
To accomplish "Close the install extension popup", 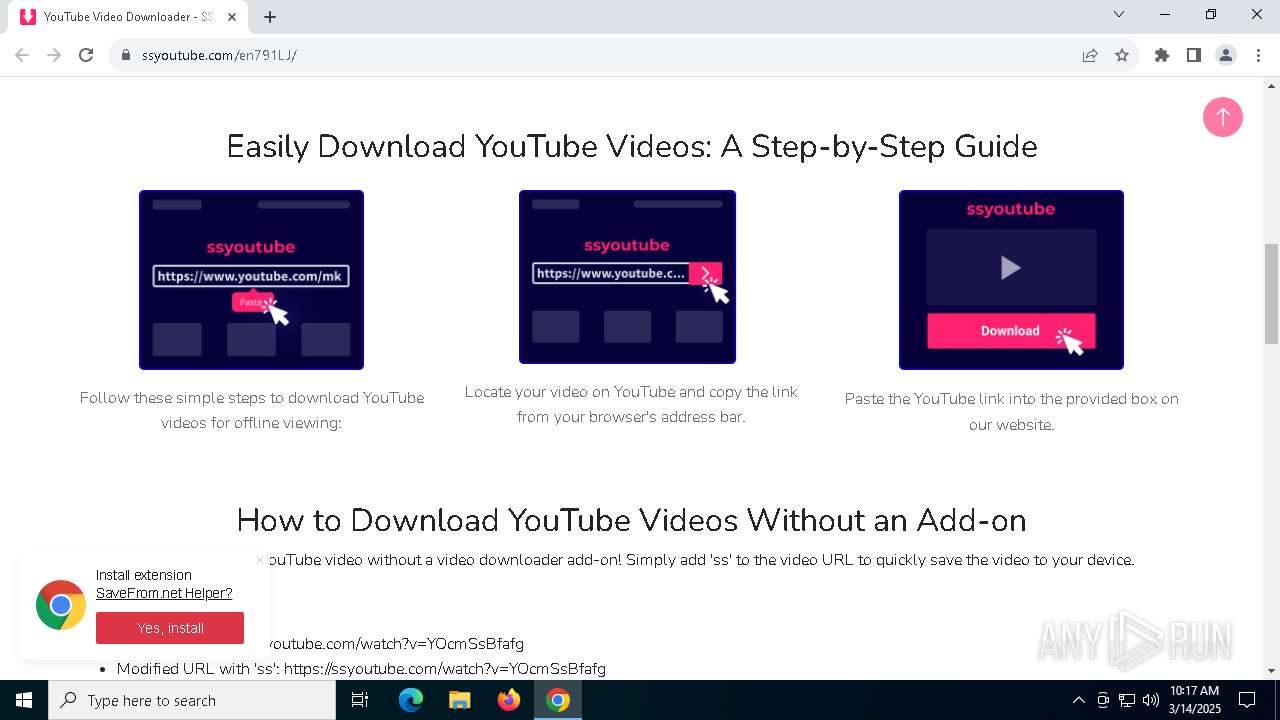I will coord(260,560).
